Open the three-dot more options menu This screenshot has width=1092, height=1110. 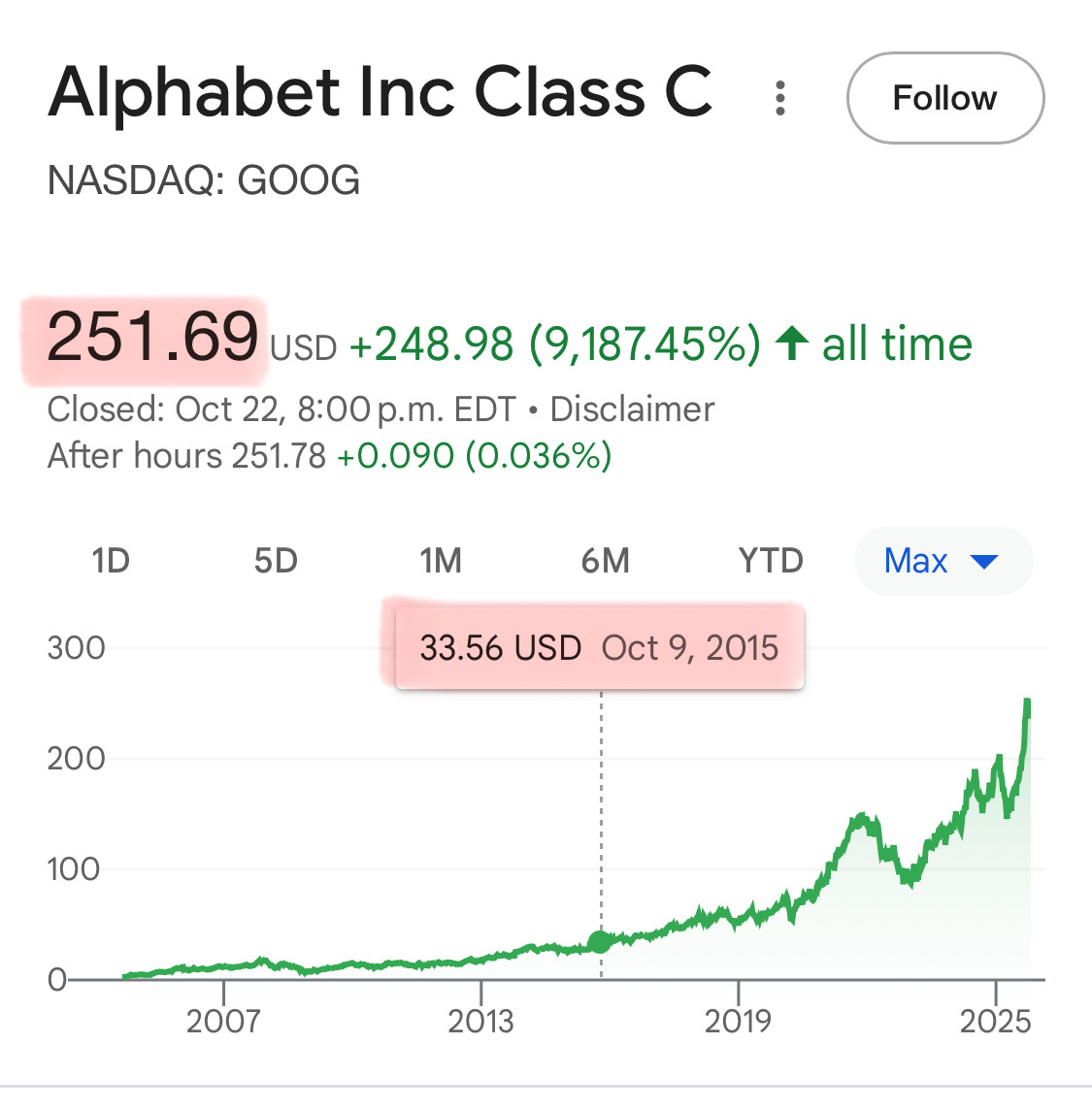point(780,98)
